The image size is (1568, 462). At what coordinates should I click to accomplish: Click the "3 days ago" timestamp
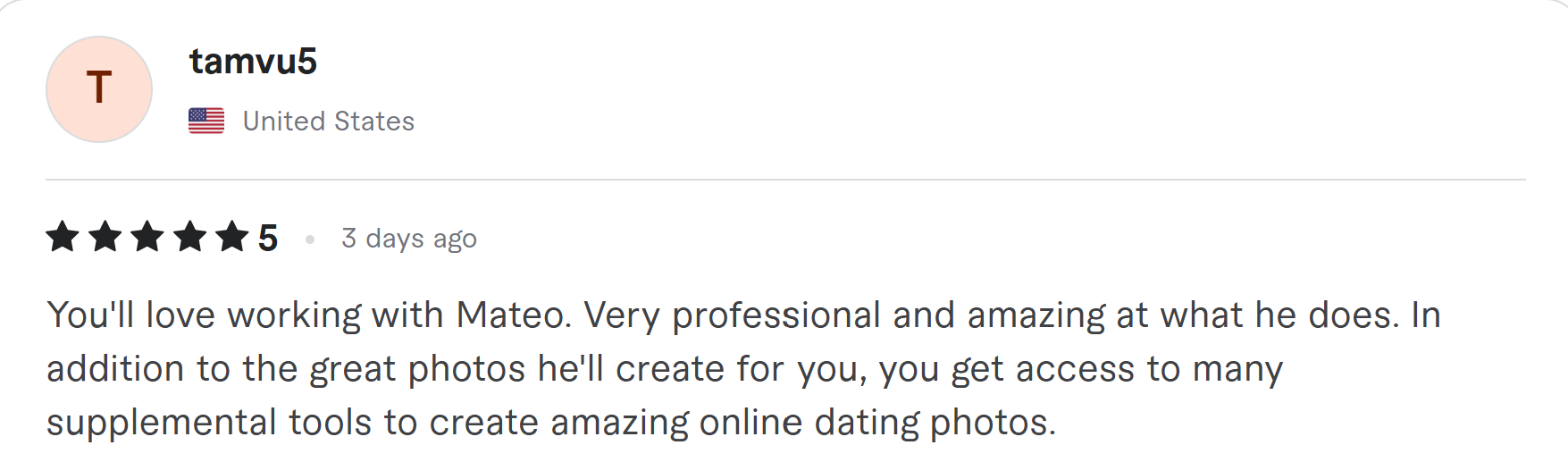click(409, 239)
